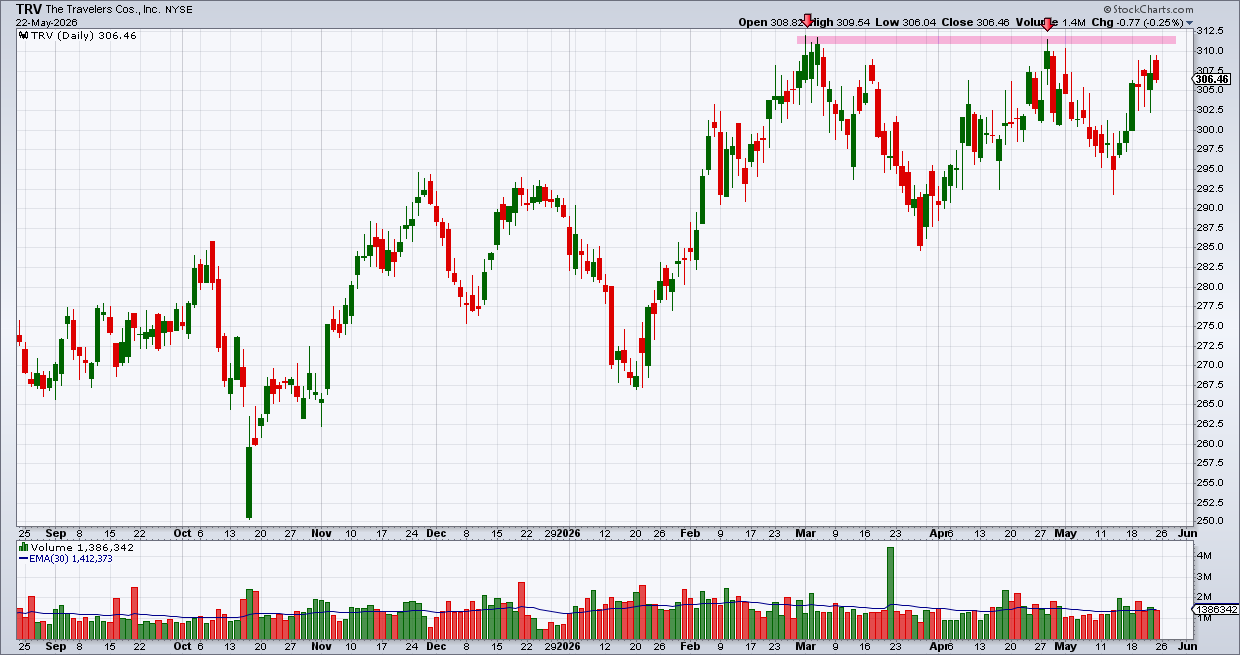Click the 302.5 price axis label
Screen dimensions: 1240x655
click(x=1208, y=110)
